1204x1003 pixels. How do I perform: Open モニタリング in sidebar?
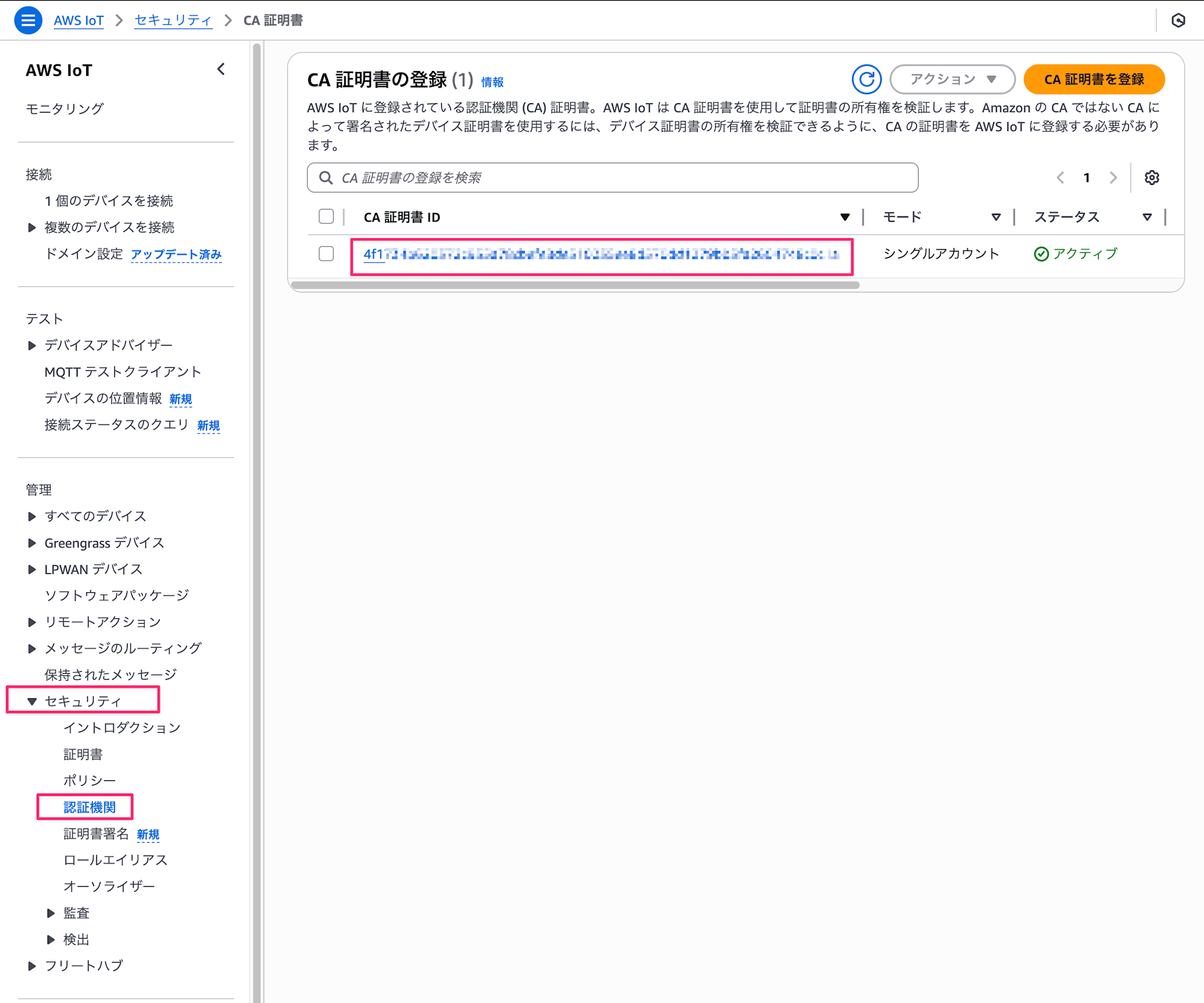click(x=64, y=109)
